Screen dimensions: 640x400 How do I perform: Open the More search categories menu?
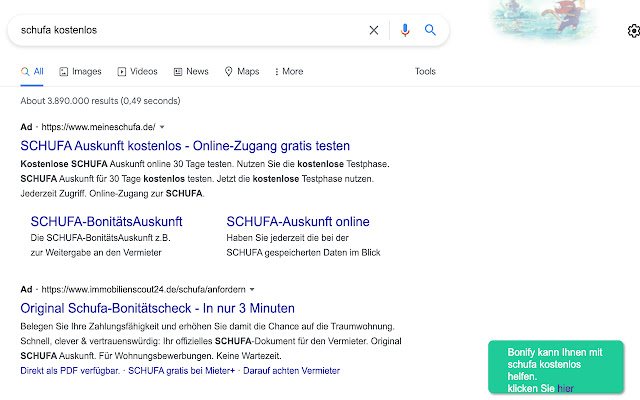click(289, 71)
